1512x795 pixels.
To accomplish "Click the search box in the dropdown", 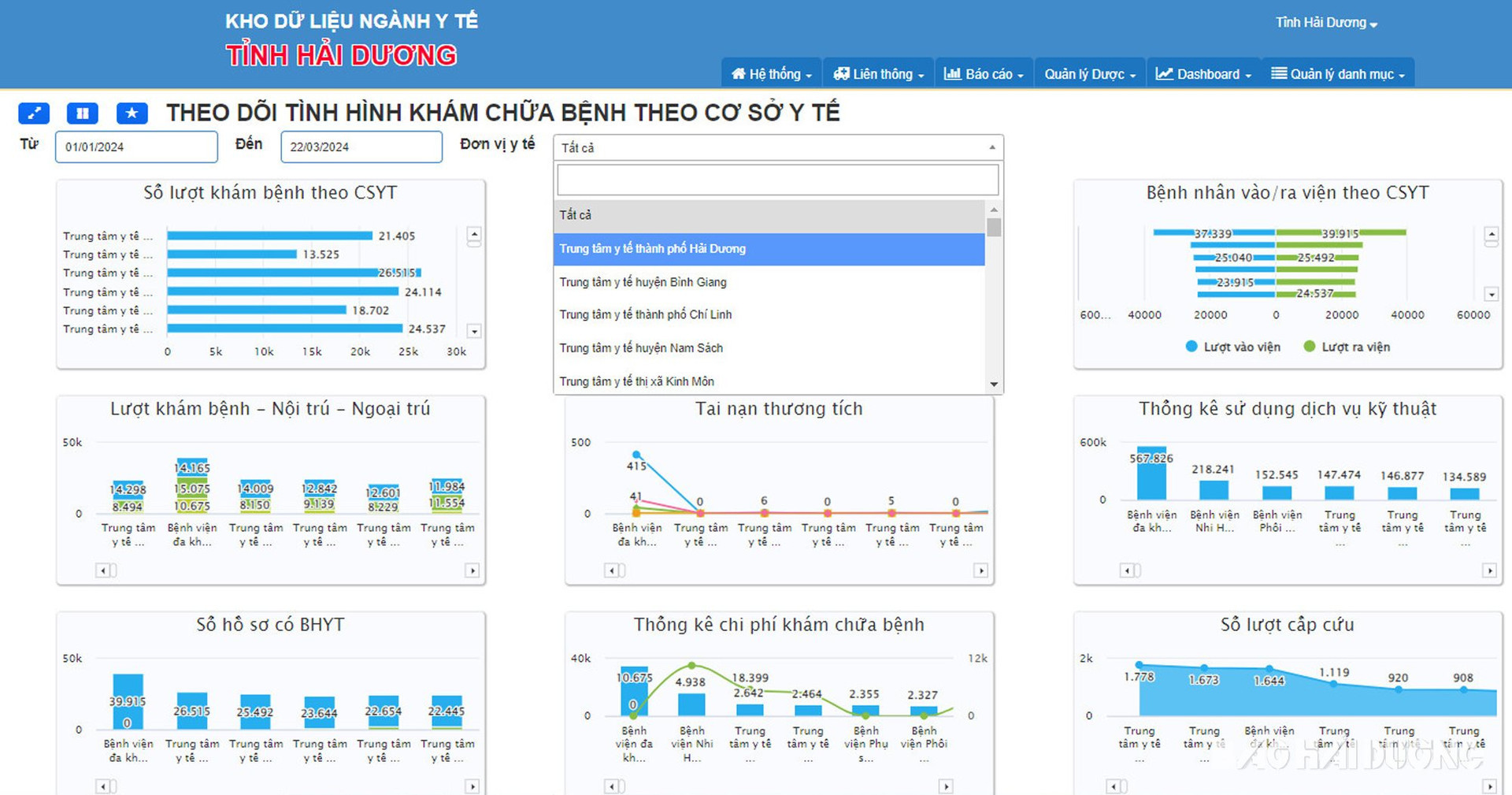I will pos(777,180).
